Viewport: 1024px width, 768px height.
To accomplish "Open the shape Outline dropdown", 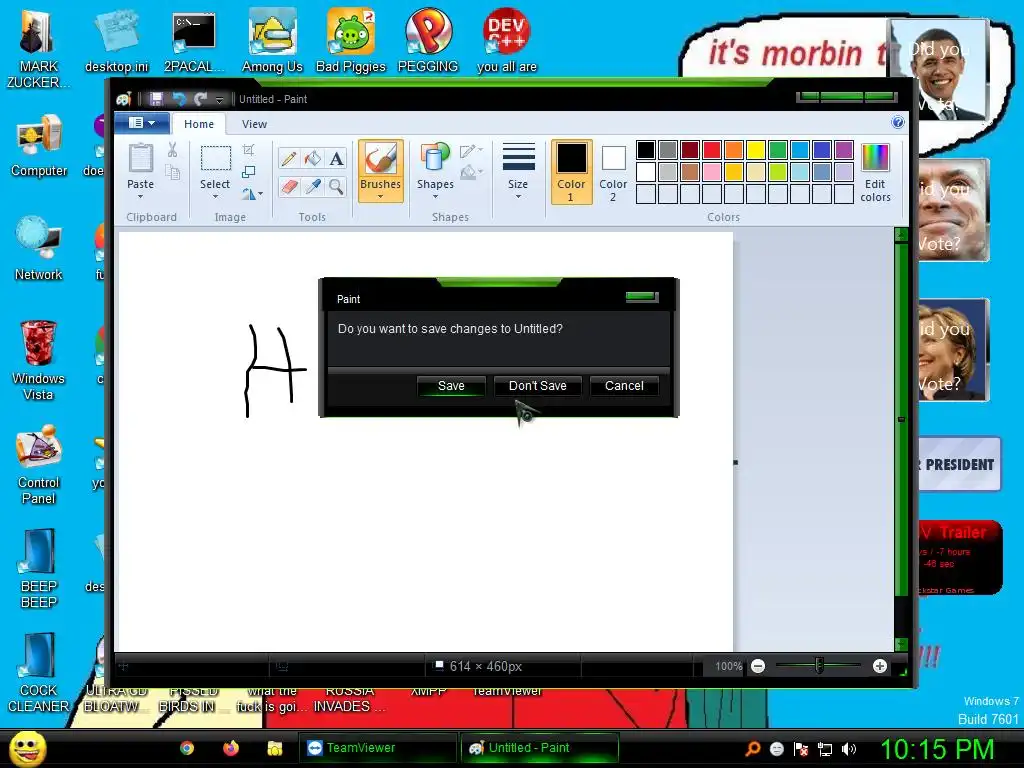I will (x=472, y=151).
